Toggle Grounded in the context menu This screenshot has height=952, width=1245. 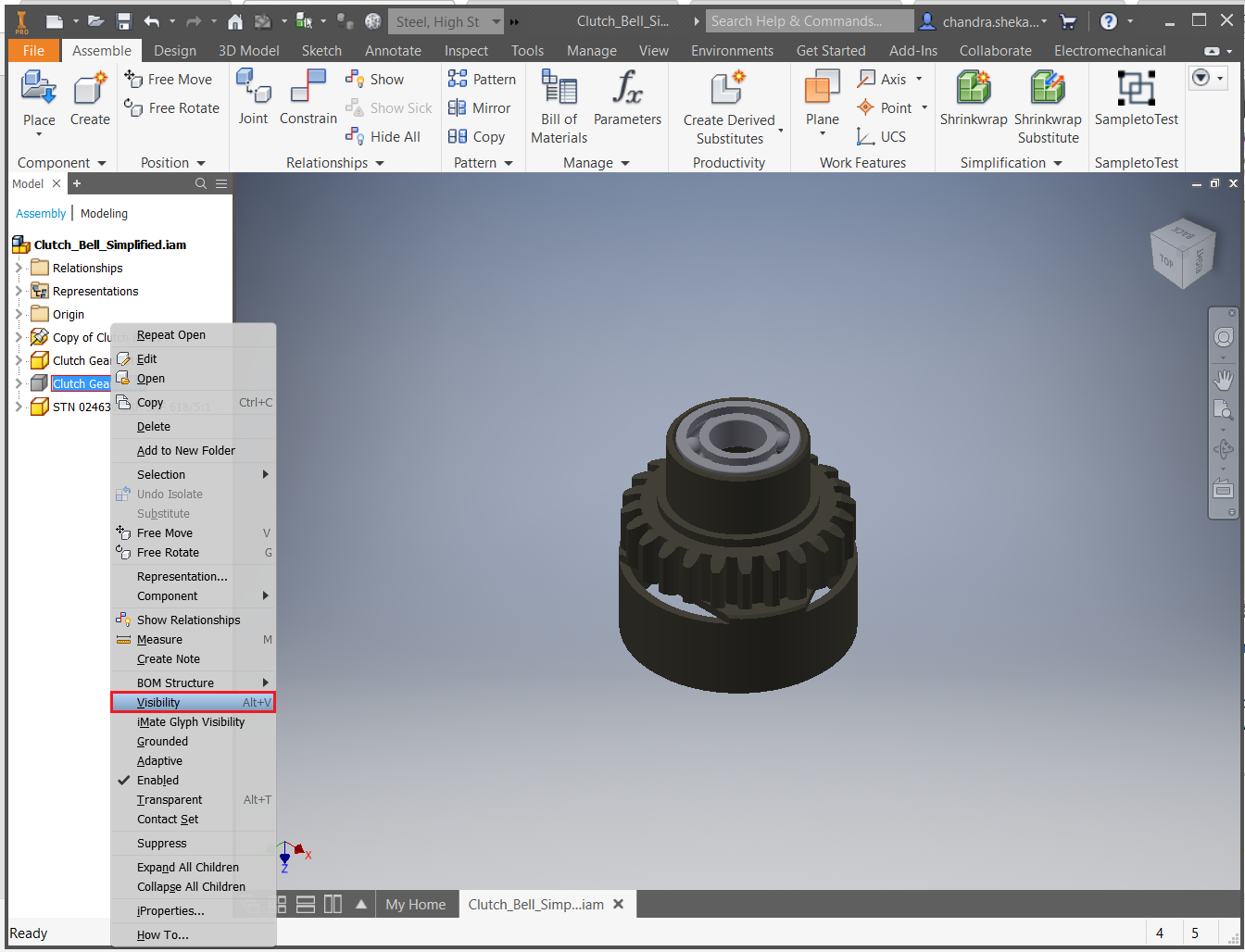tap(162, 742)
